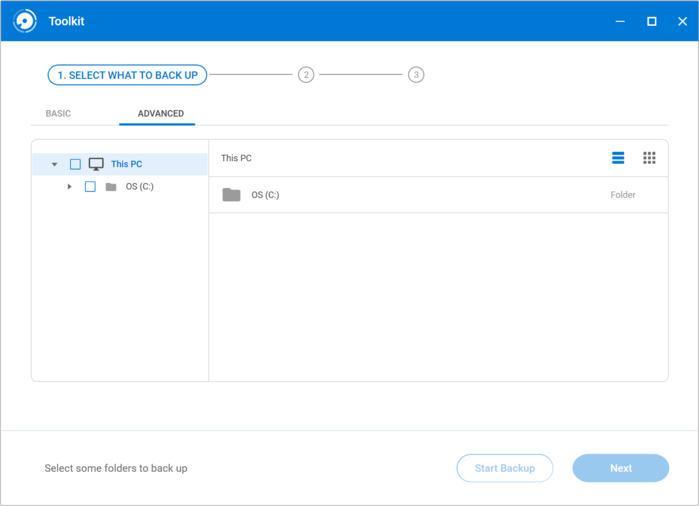Viewport: 699px width, 506px height.
Task: Go to step 3 circle
Action: click(x=416, y=75)
